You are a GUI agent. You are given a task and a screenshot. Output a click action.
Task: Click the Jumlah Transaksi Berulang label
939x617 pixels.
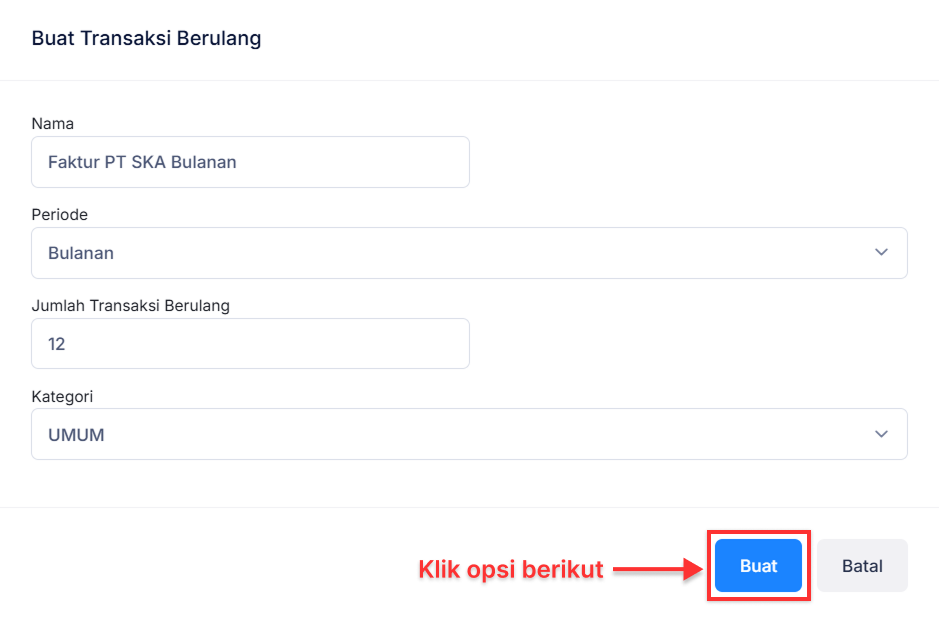click(x=130, y=305)
